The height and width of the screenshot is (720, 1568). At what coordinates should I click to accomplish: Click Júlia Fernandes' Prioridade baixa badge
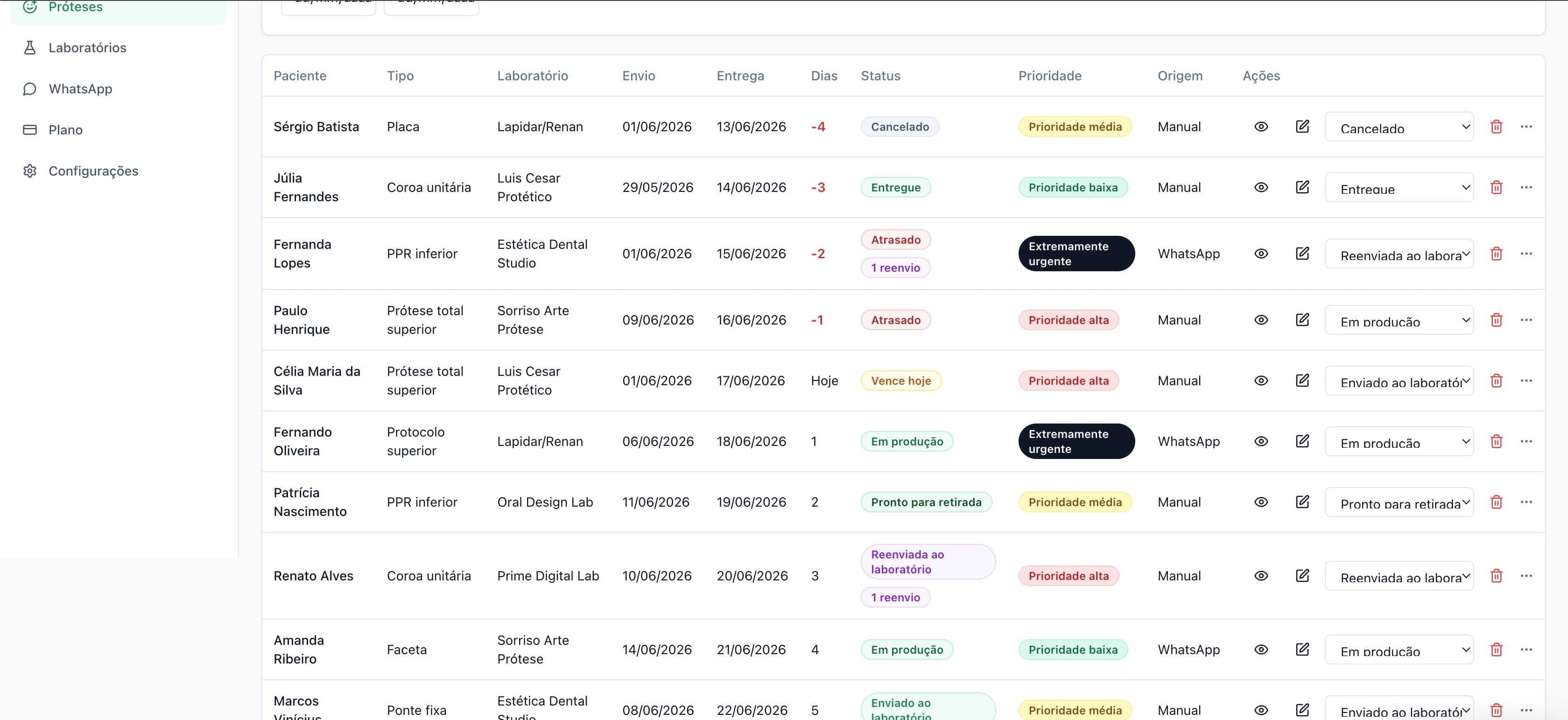pos(1073,187)
